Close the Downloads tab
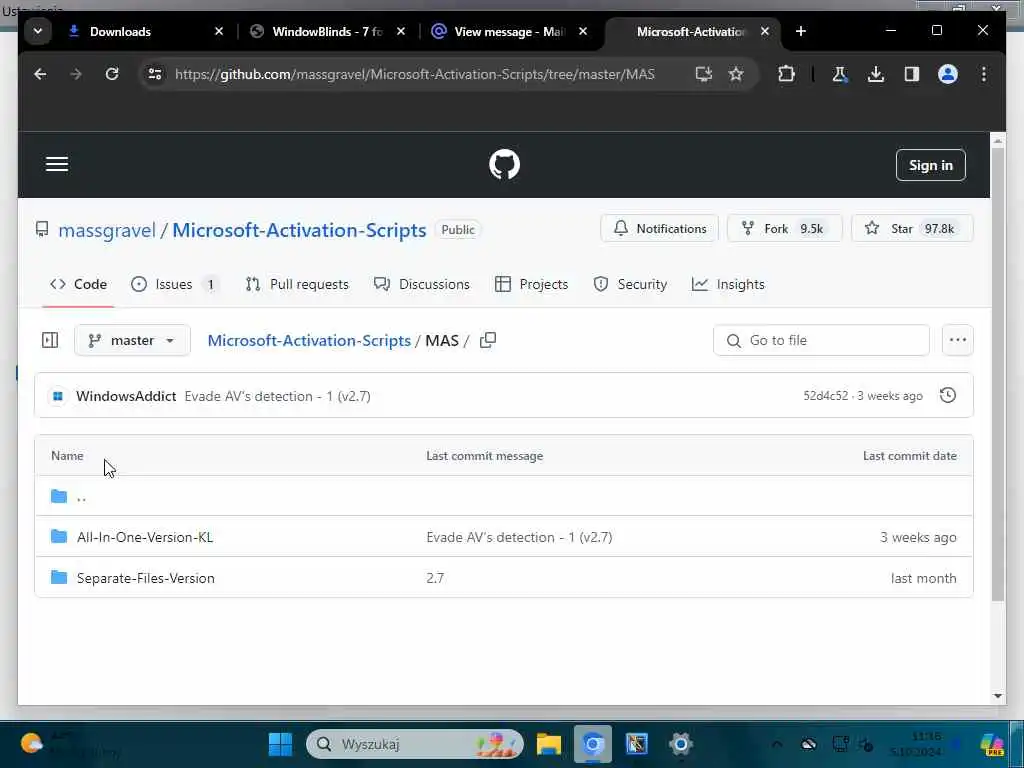This screenshot has height=768, width=1024. pos(219,31)
